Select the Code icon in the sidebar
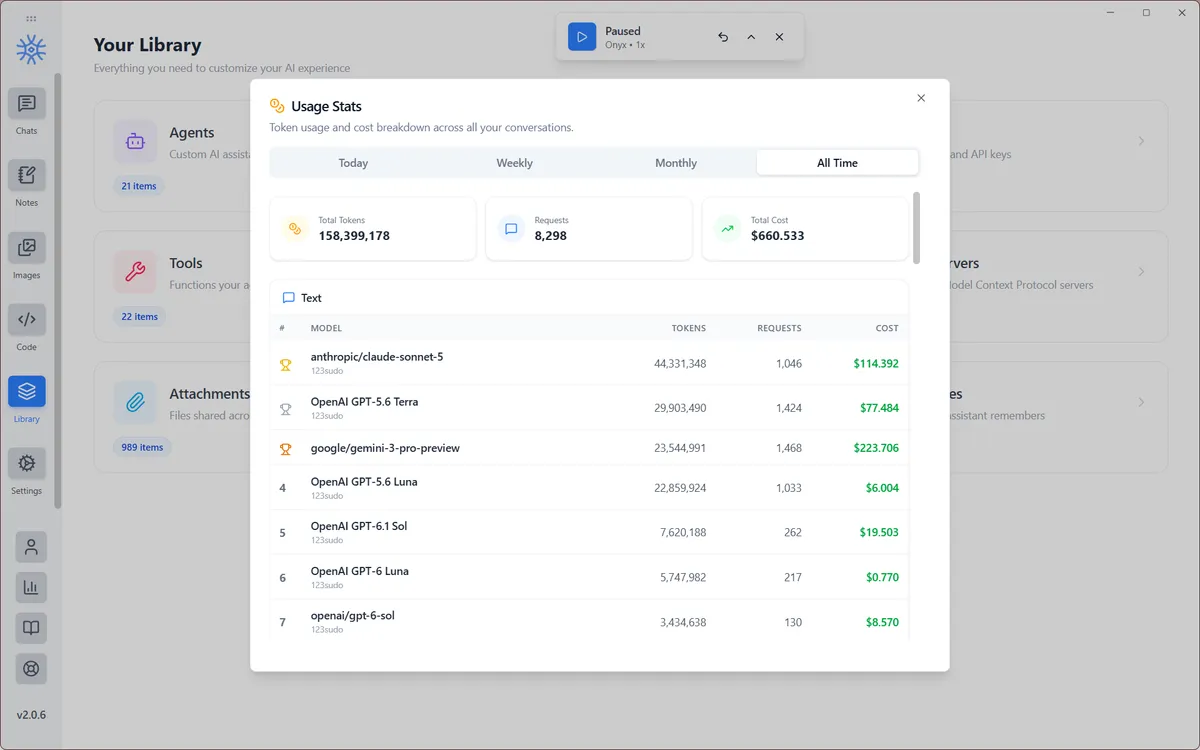 27,320
